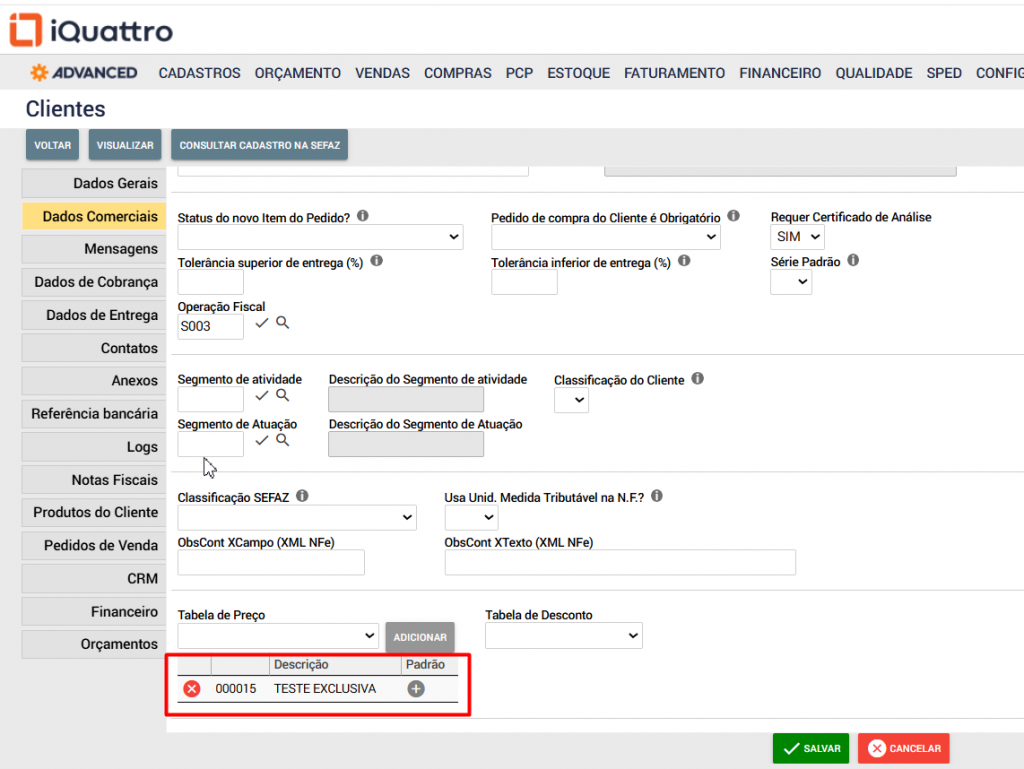
Task: Search Segmento de atividade with the magnifier
Action: (x=282, y=395)
